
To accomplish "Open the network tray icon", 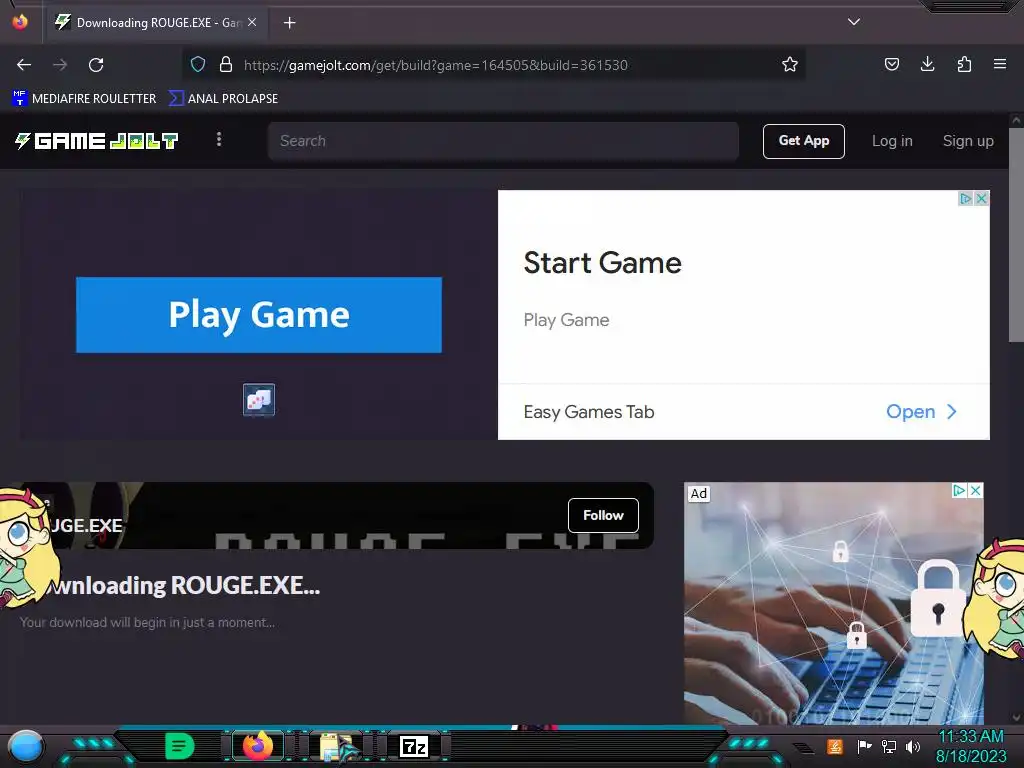I will (889, 746).
